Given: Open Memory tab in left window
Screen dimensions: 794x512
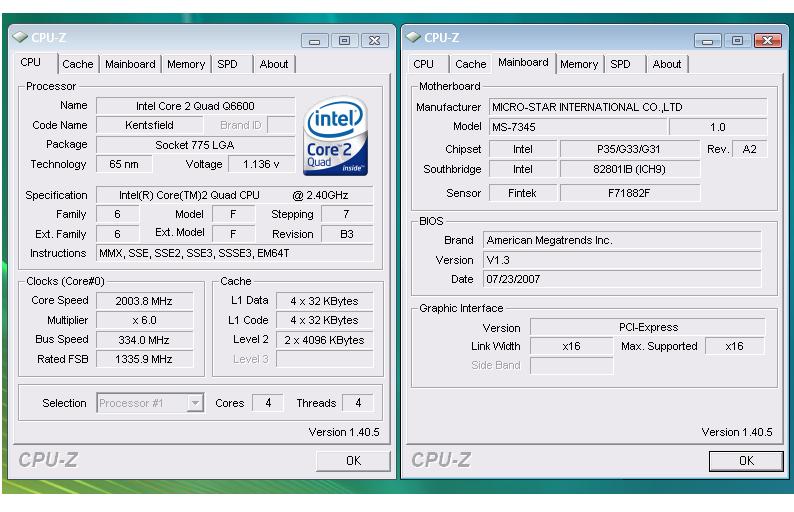Looking at the screenshot, I should [x=186, y=64].
